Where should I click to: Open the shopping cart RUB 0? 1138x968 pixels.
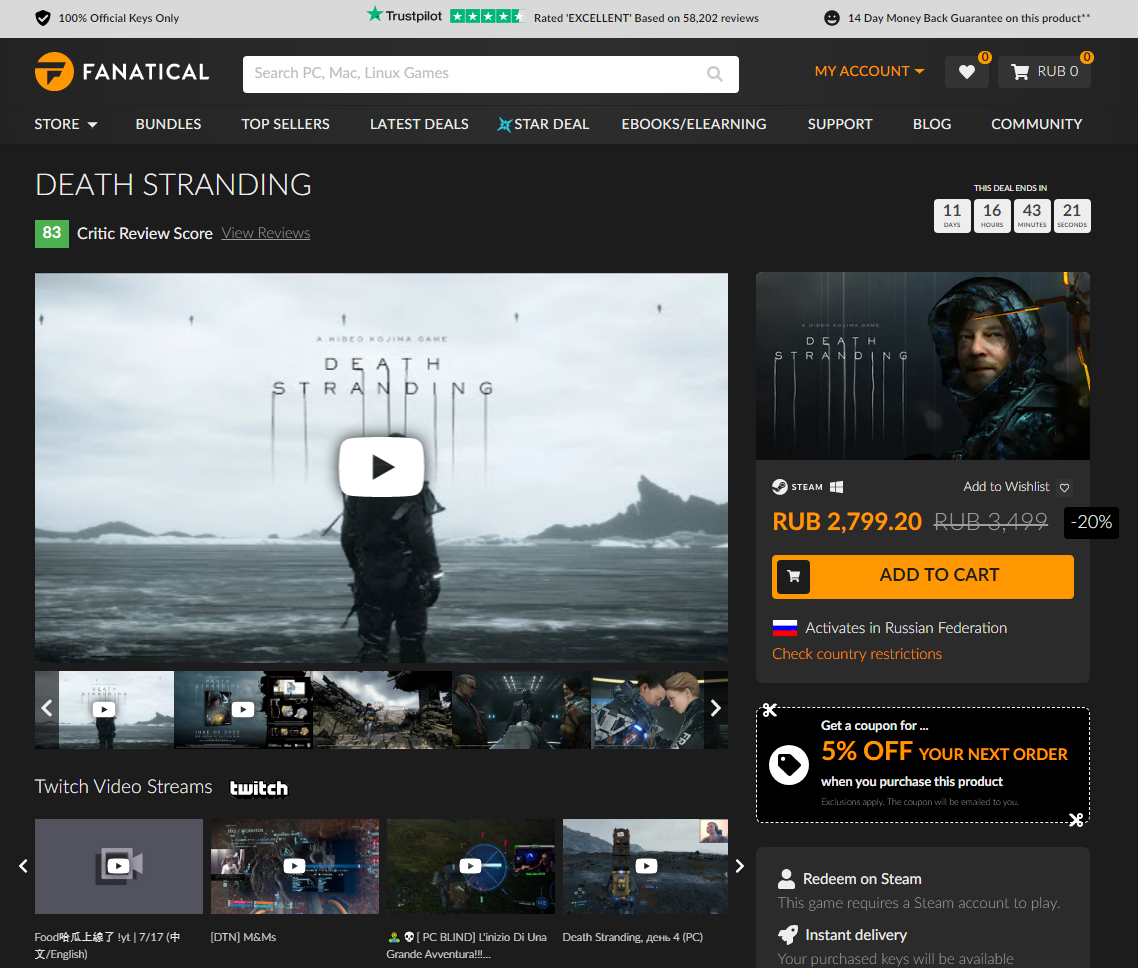1044,72
